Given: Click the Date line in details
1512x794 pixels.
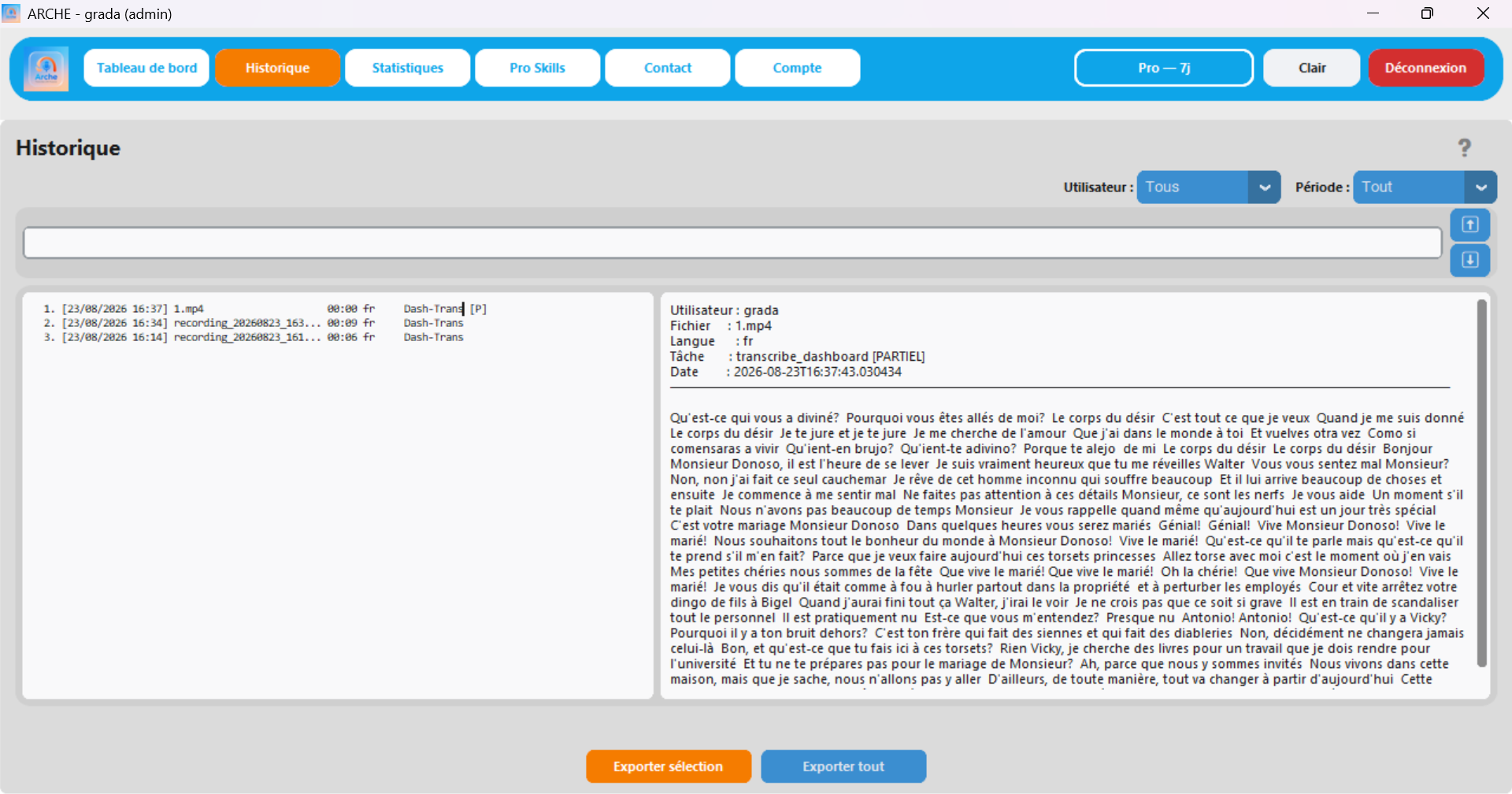Looking at the screenshot, I should tap(786, 372).
